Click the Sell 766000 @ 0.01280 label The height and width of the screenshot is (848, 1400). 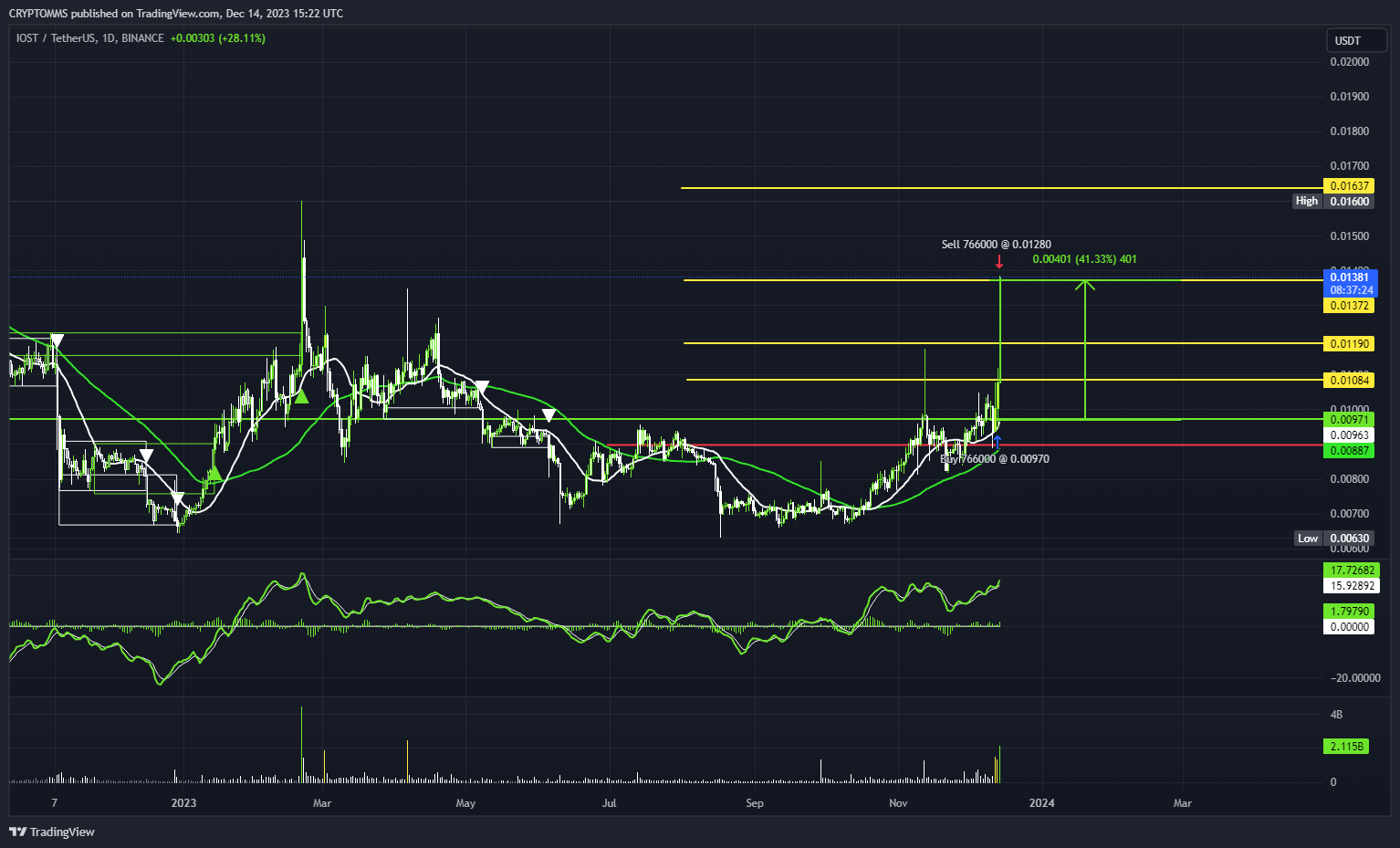pyautogui.click(x=997, y=245)
